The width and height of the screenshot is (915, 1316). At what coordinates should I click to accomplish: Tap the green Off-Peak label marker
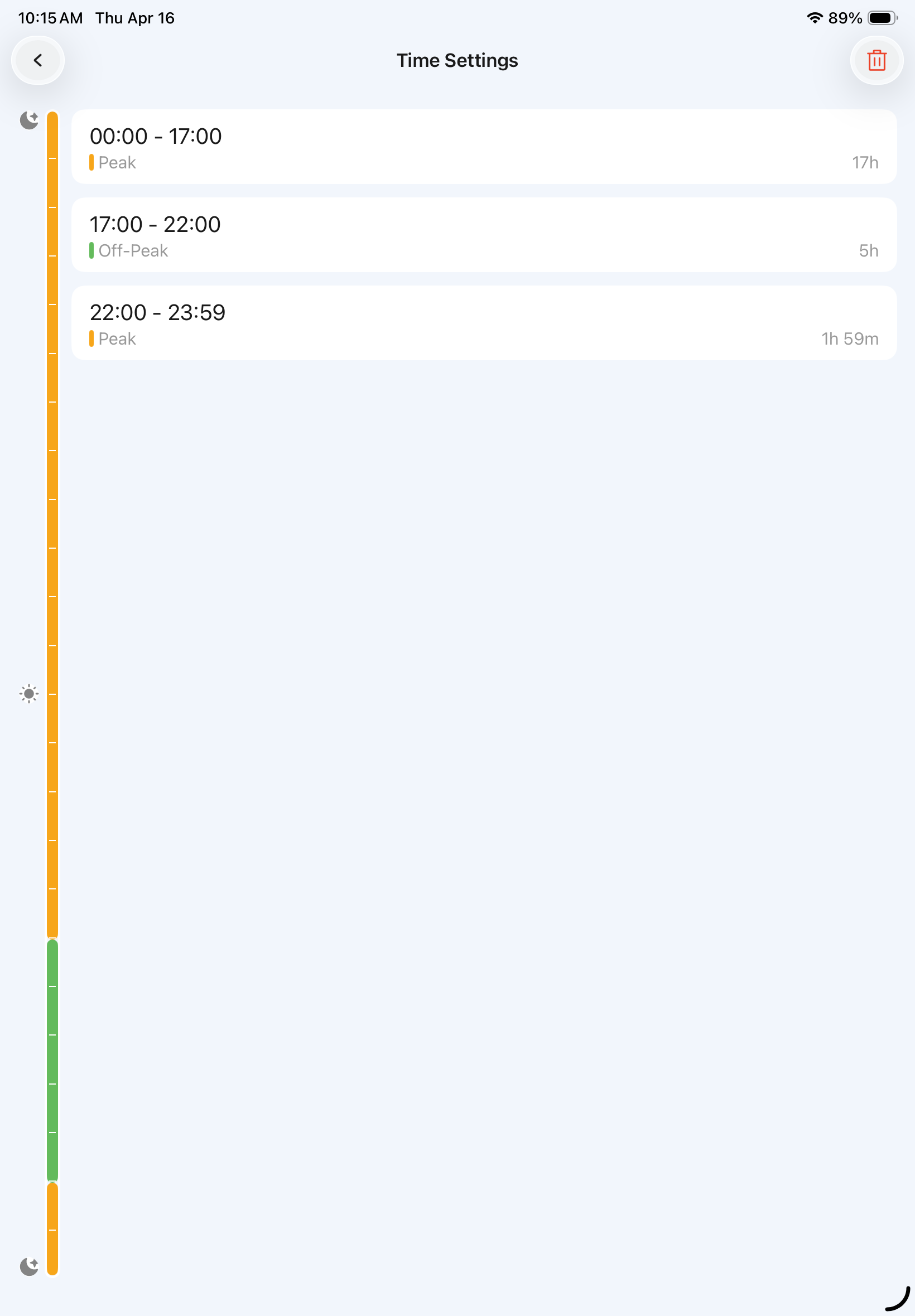click(x=91, y=251)
